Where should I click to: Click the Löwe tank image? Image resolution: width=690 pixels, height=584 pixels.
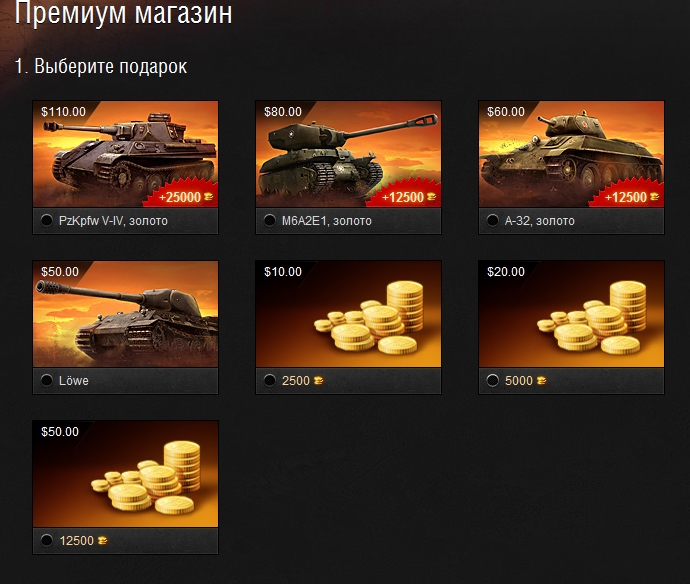pos(125,314)
